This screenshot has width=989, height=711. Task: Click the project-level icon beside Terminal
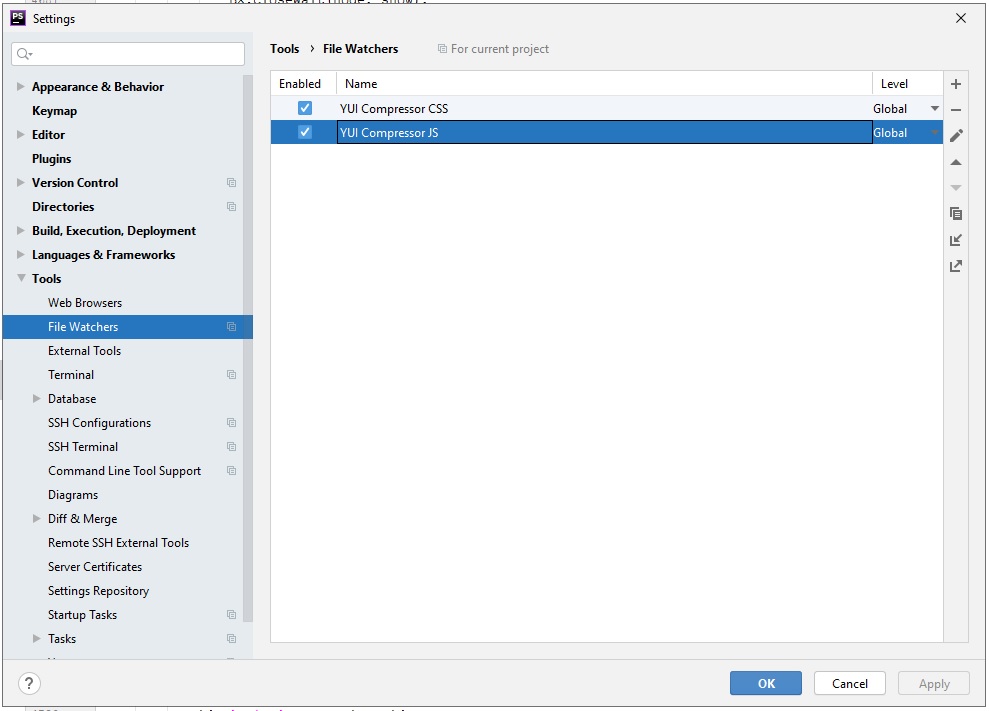pyautogui.click(x=231, y=375)
